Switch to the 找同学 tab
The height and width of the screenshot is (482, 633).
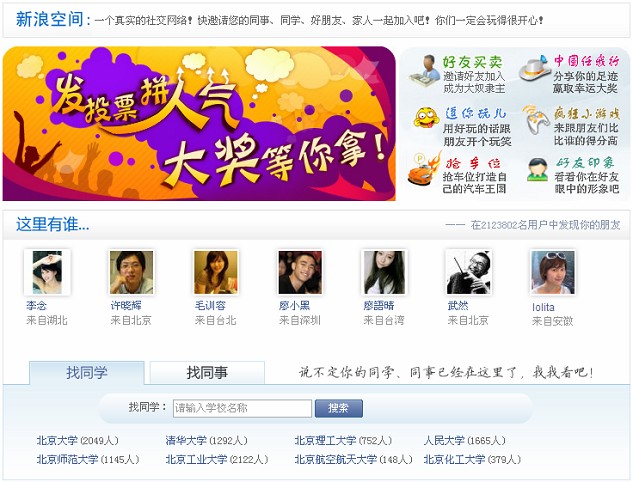tap(87, 372)
